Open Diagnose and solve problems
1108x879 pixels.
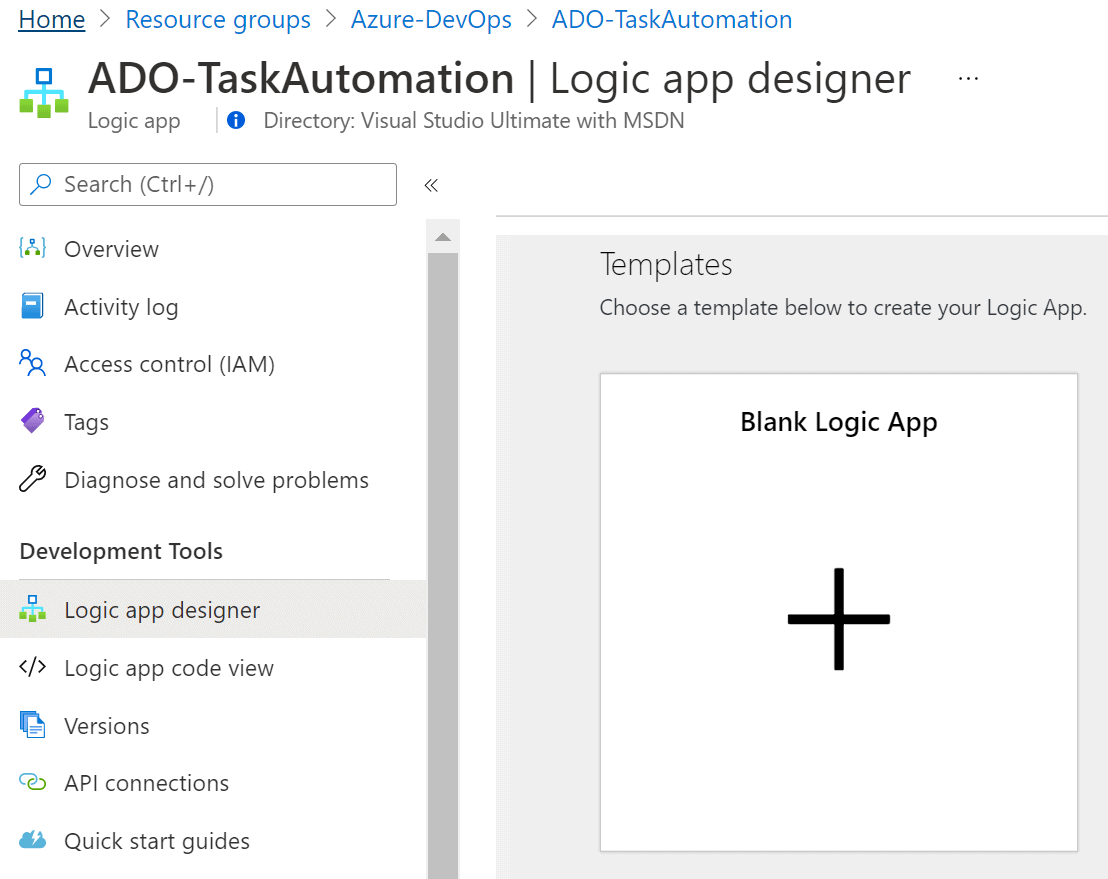212,480
